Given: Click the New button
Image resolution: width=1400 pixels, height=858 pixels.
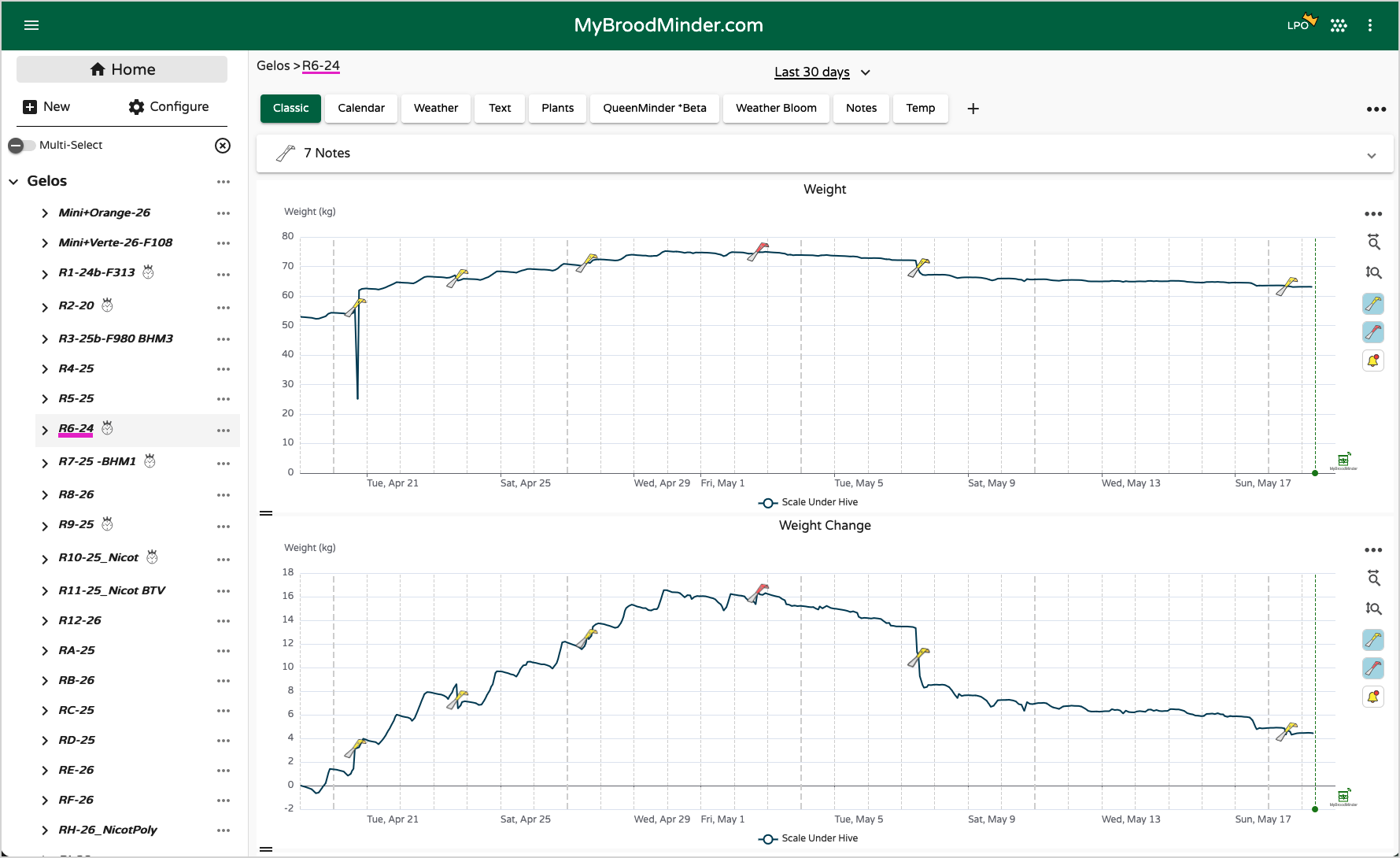Looking at the screenshot, I should point(46,107).
